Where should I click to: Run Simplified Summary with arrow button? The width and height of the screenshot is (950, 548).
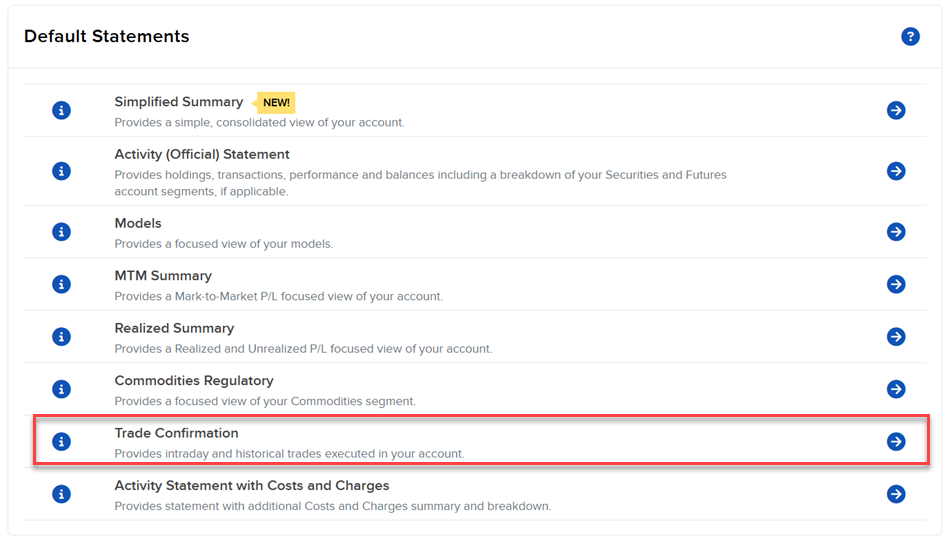896,110
